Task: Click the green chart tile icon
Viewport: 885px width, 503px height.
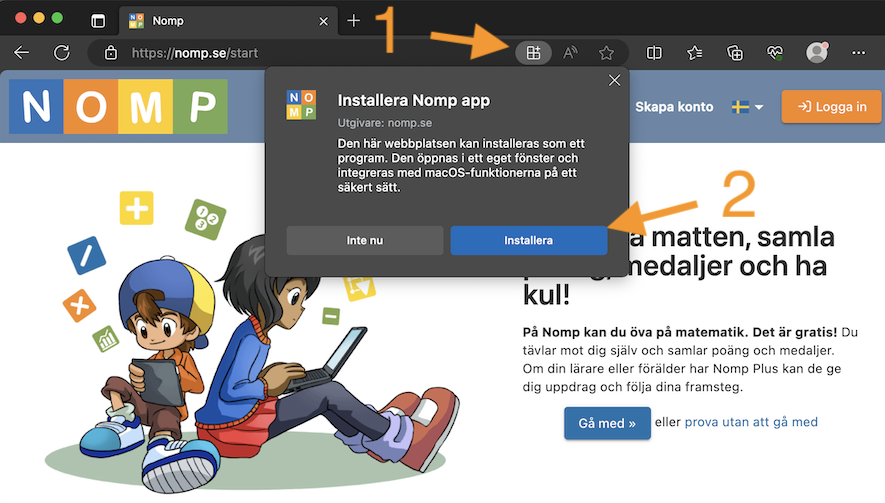Action: click(x=106, y=339)
